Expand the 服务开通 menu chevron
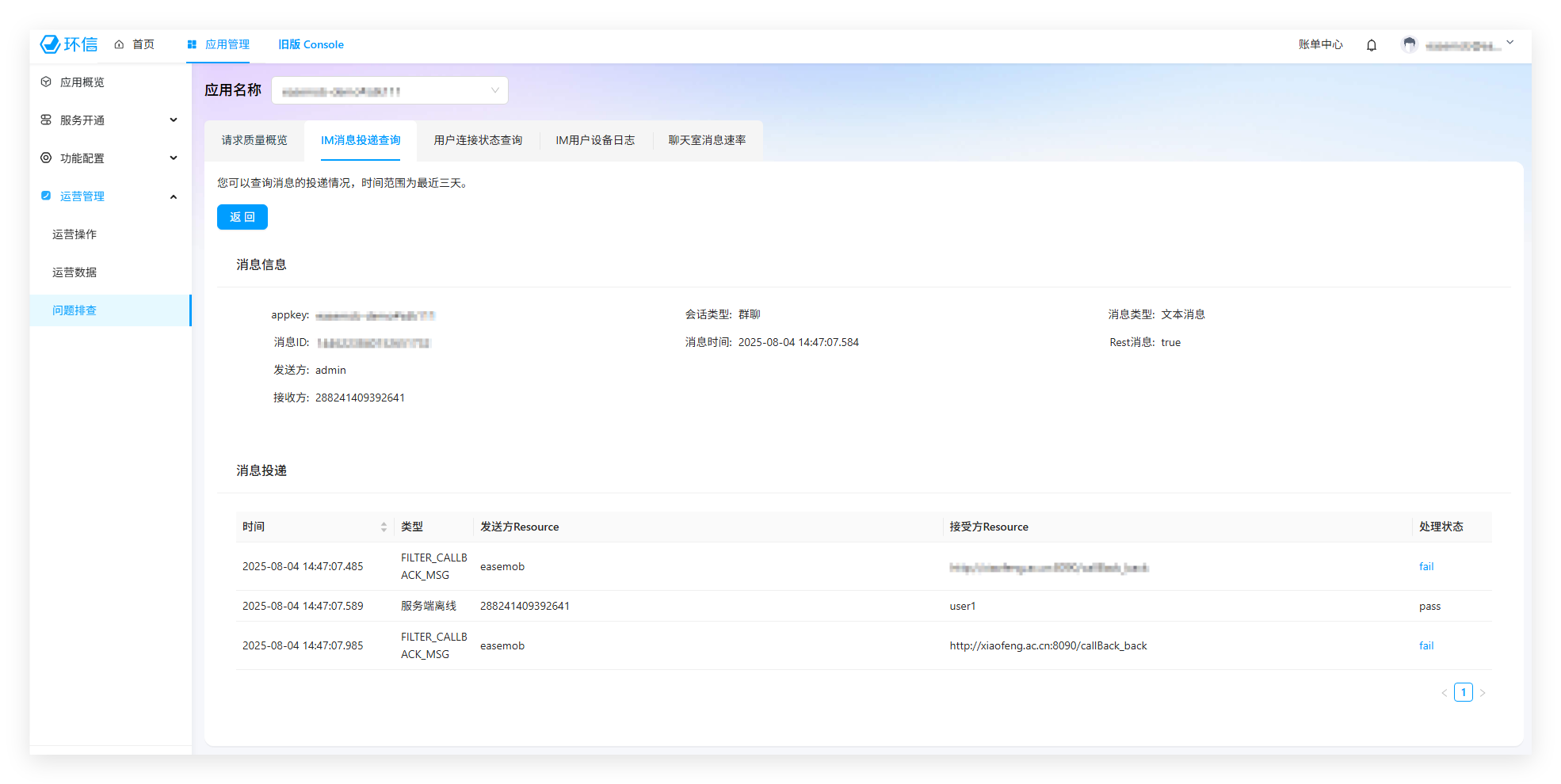The image size is (1561, 784). point(174,120)
